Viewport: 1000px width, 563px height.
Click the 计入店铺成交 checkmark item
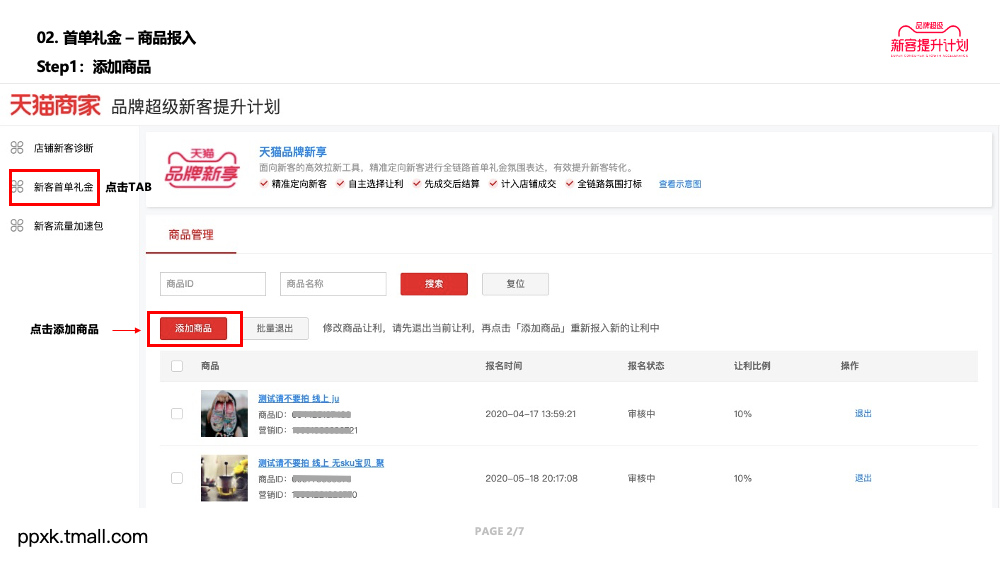(522, 184)
